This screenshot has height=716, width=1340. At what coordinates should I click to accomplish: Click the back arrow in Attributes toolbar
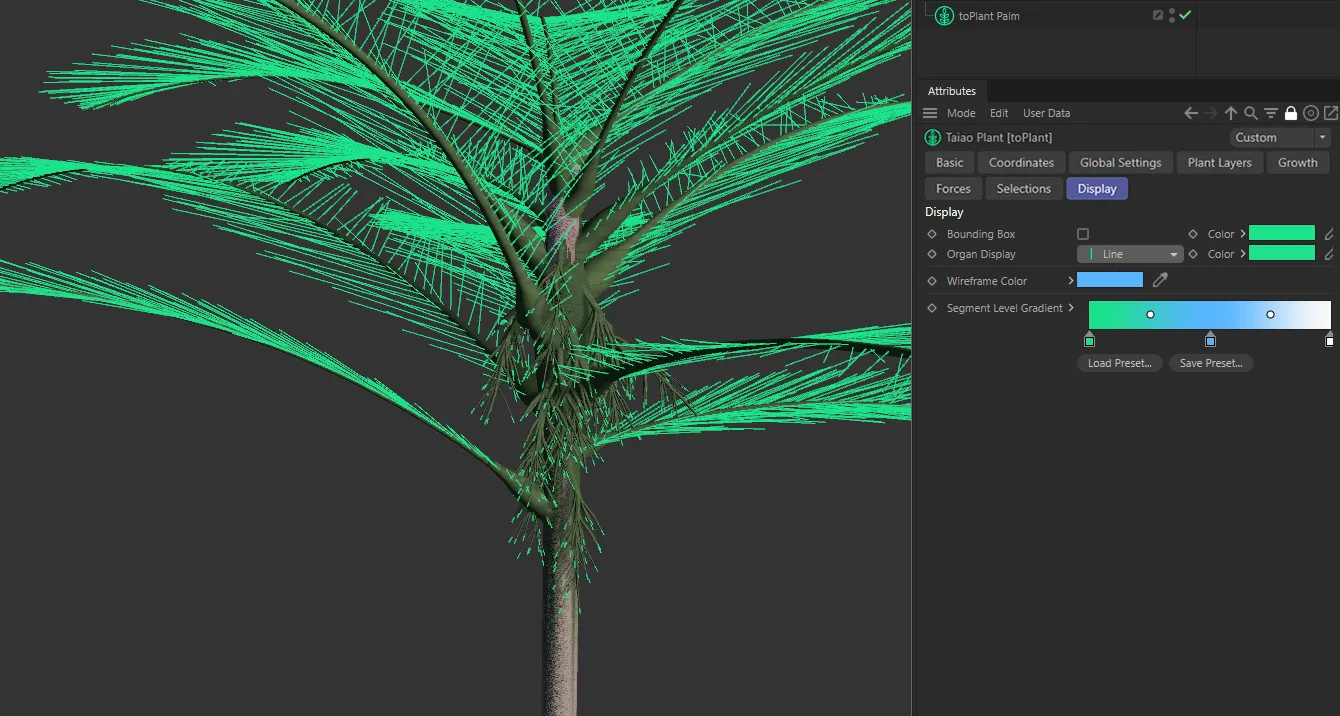tap(1191, 113)
